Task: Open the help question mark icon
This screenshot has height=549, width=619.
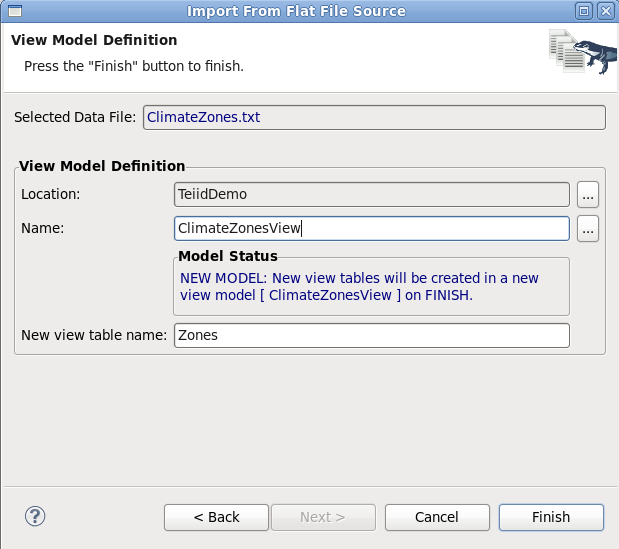Action: point(35,516)
